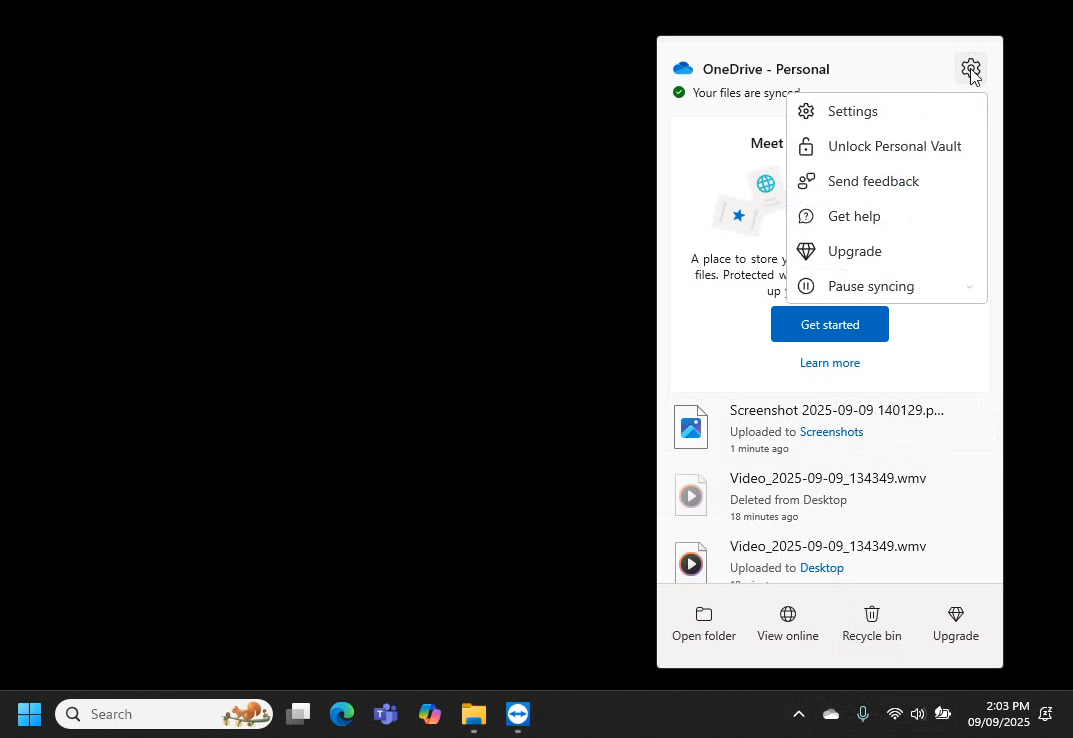The width and height of the screenshot is (1073, 738).
Task: Click the OneDrive gear icon in the header
Action: click(970, 68)
